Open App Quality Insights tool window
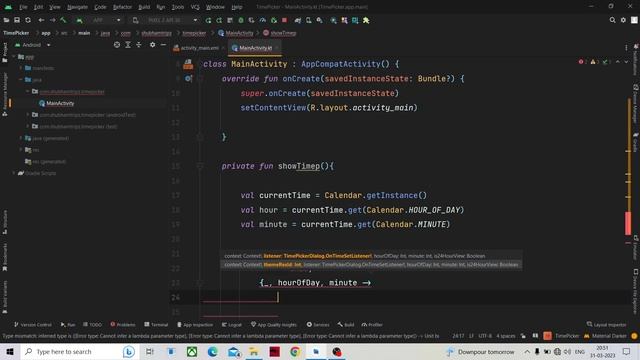 point(273,324)
